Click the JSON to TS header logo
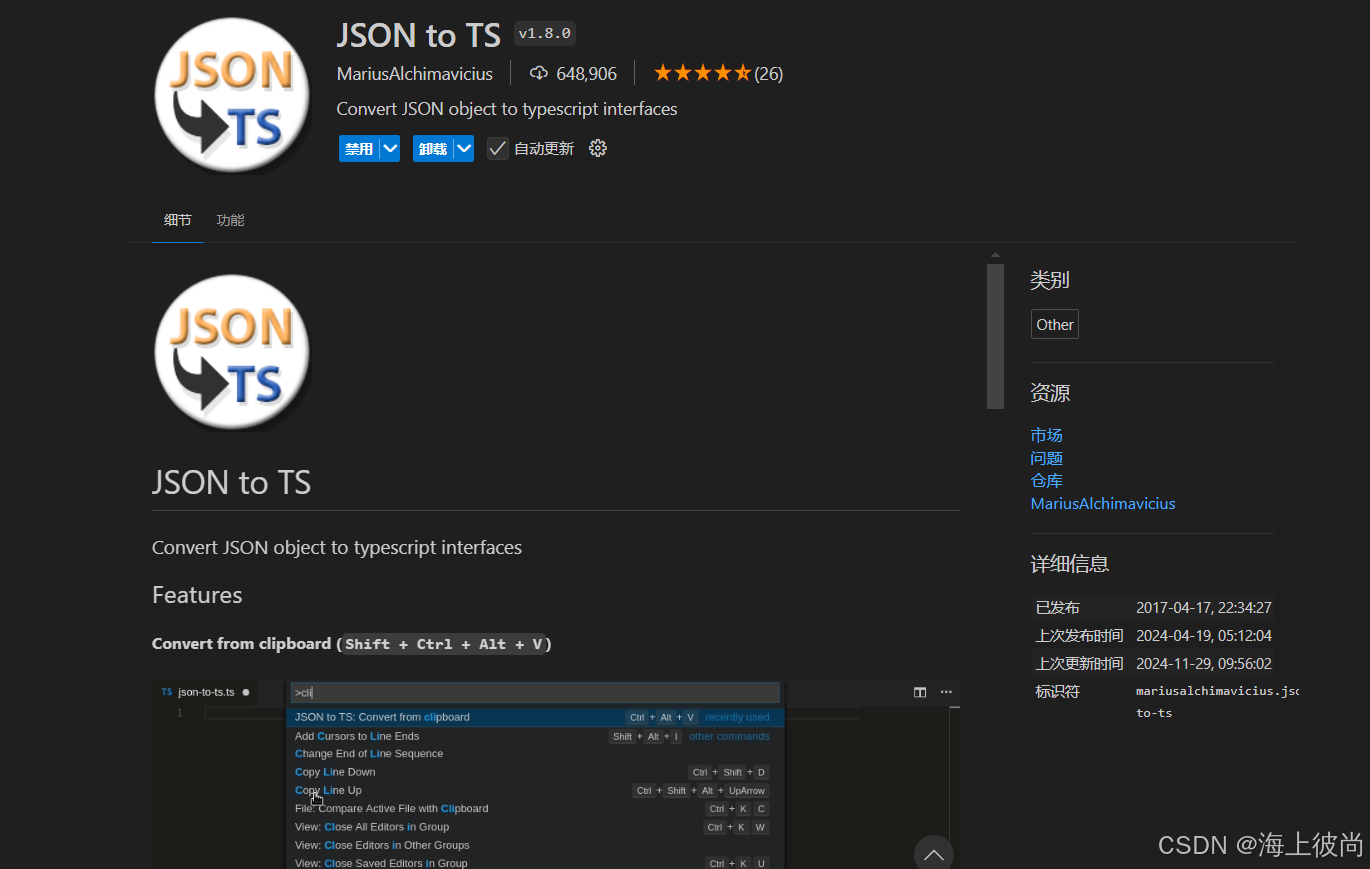Screen dimensions: 1370x869 [232, 95]
